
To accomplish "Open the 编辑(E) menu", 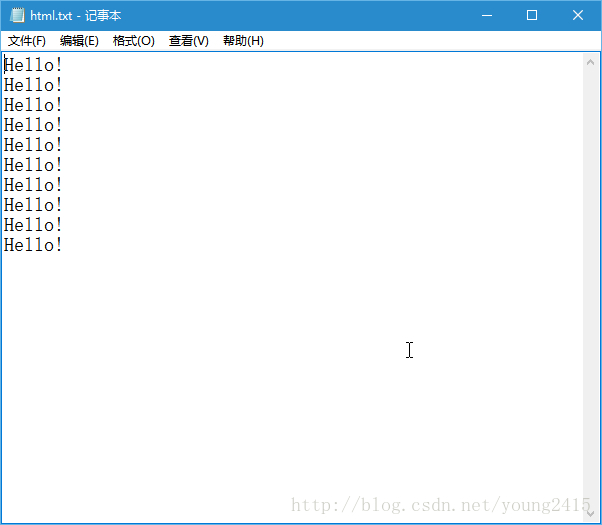I will point(79,41).
